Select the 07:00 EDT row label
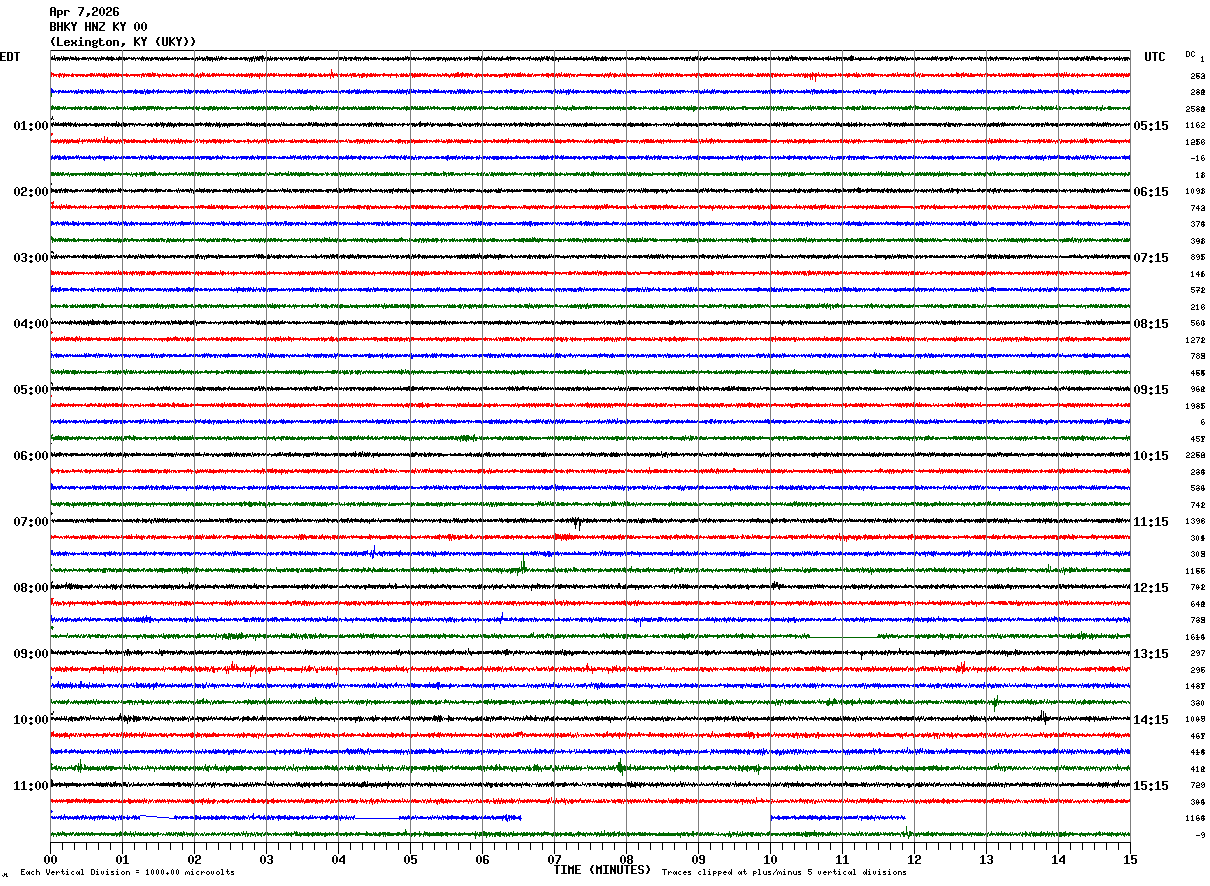This screenshot has width=1210, height=886. [x=31, y=522]
